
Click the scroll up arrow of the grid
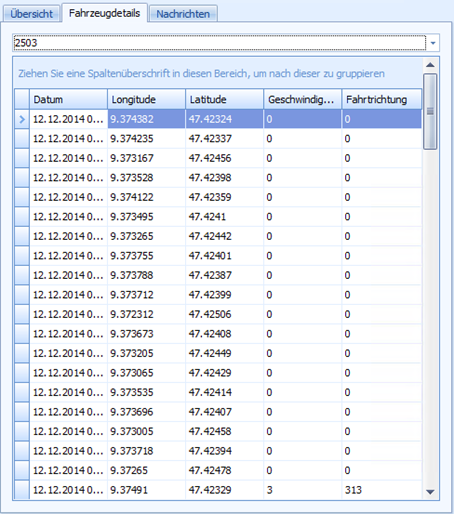pos(430,65)
